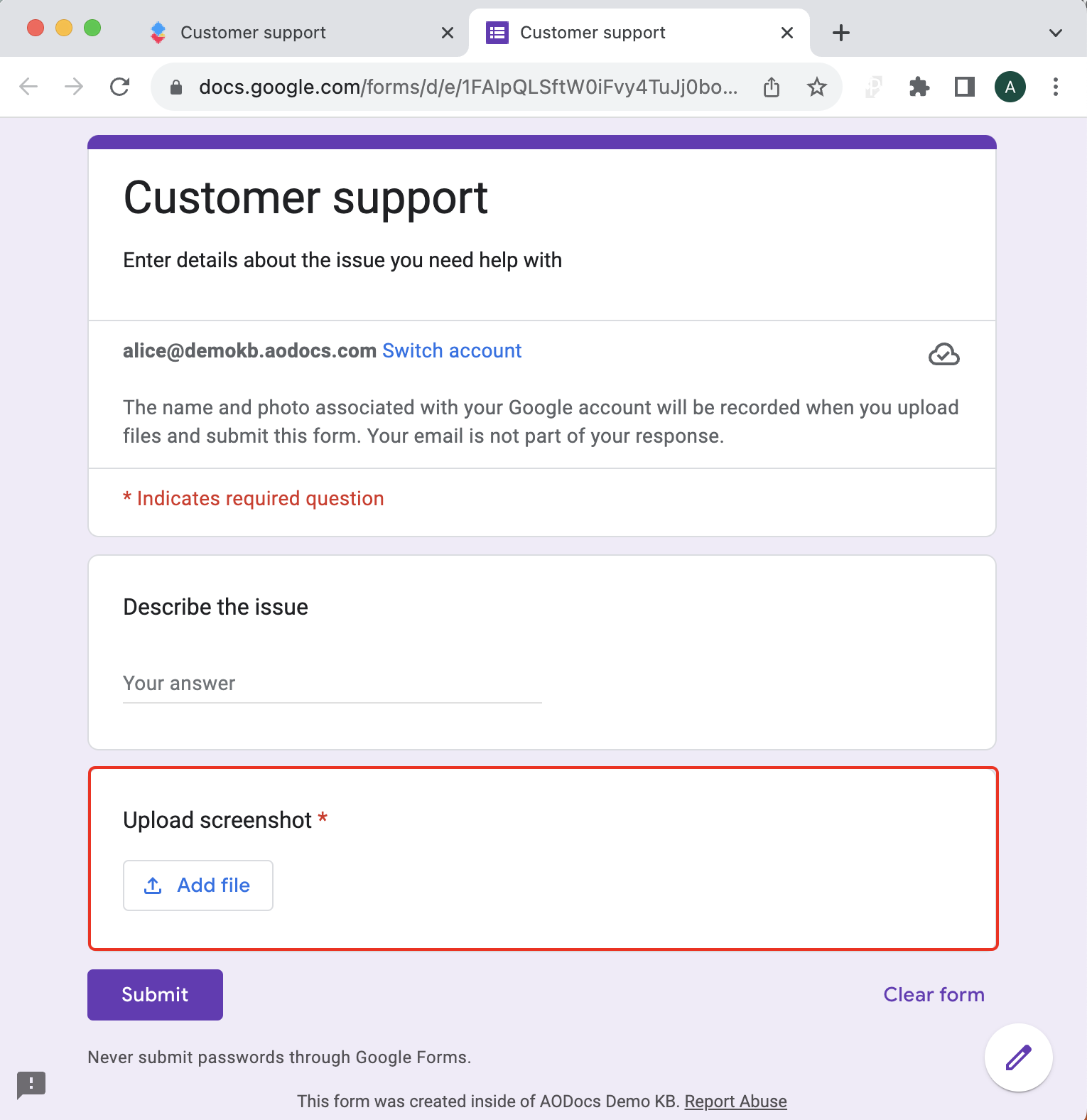Close the active Customer support tab

click(787, 33)
